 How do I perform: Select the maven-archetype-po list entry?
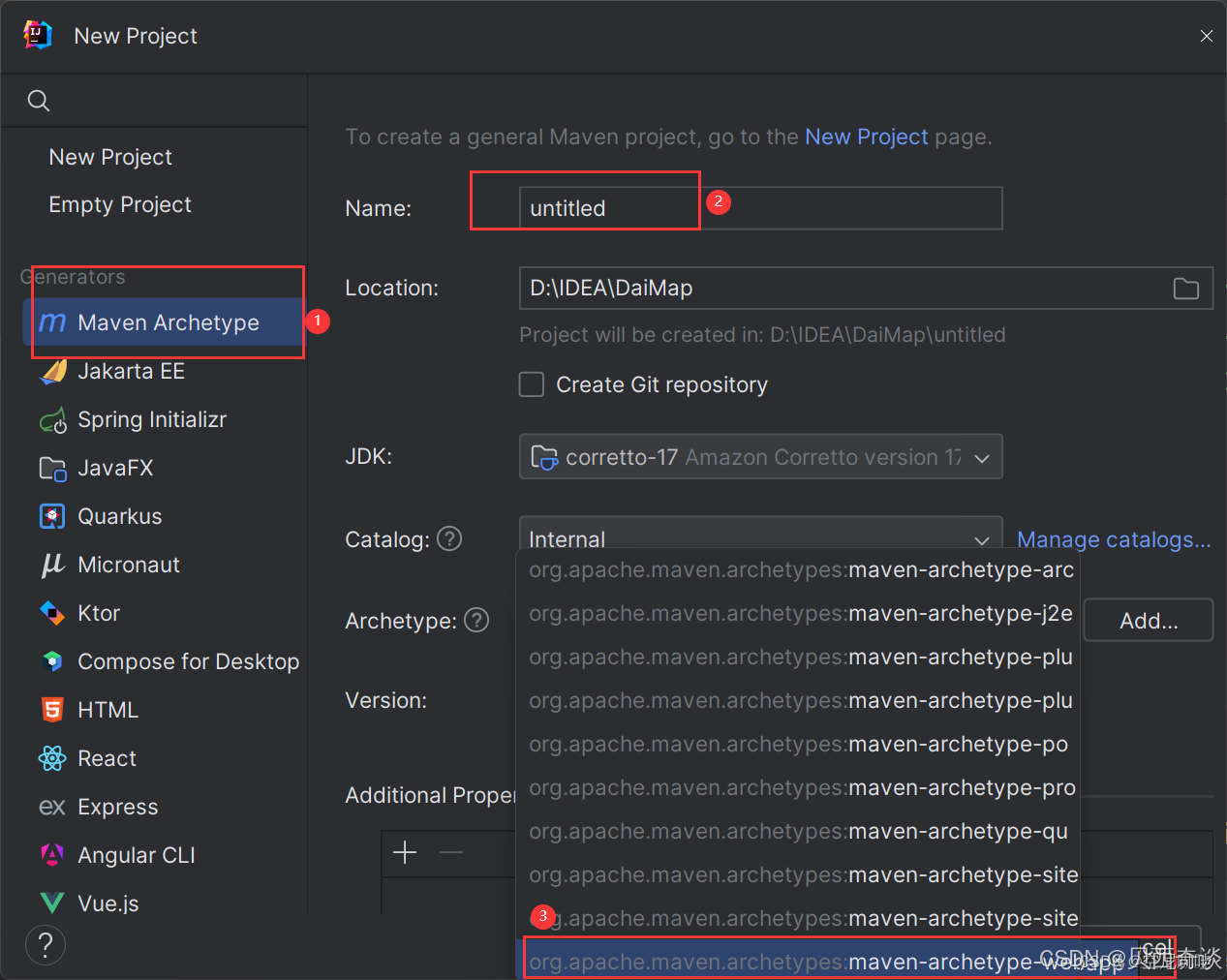pos(798,744)
